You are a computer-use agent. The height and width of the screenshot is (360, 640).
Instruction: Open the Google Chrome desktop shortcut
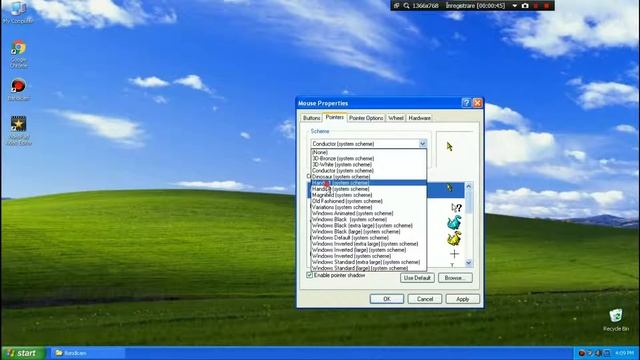(x=18, y=53)
